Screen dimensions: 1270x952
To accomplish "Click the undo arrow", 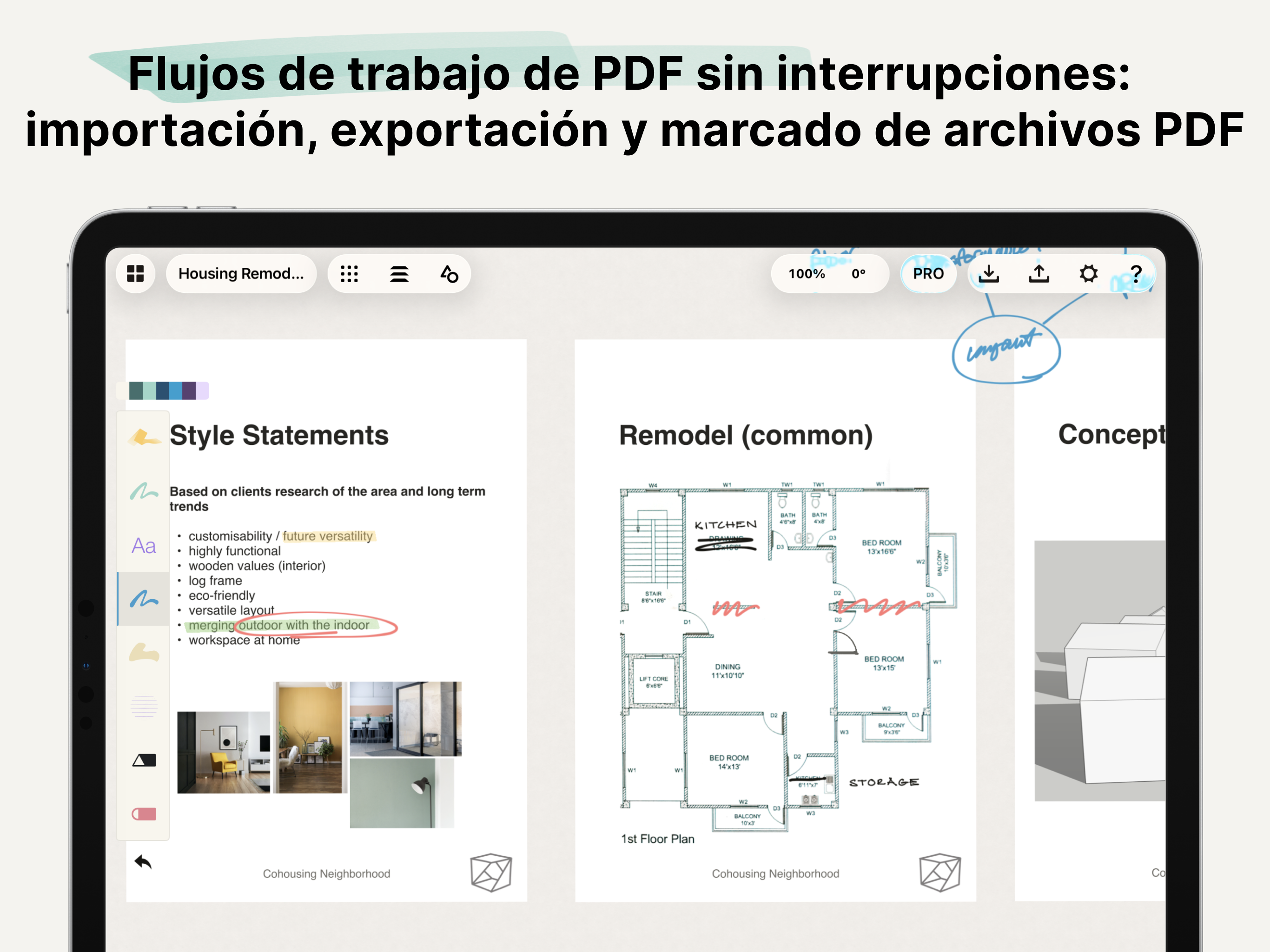I will click(x=143, y=861).
